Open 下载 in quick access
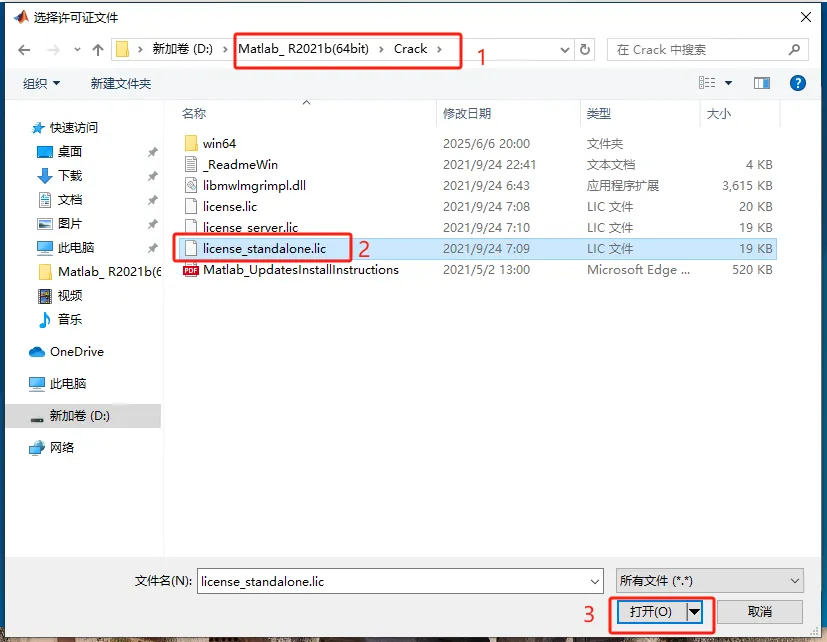827x642 pixels. [x=70, y=176]
